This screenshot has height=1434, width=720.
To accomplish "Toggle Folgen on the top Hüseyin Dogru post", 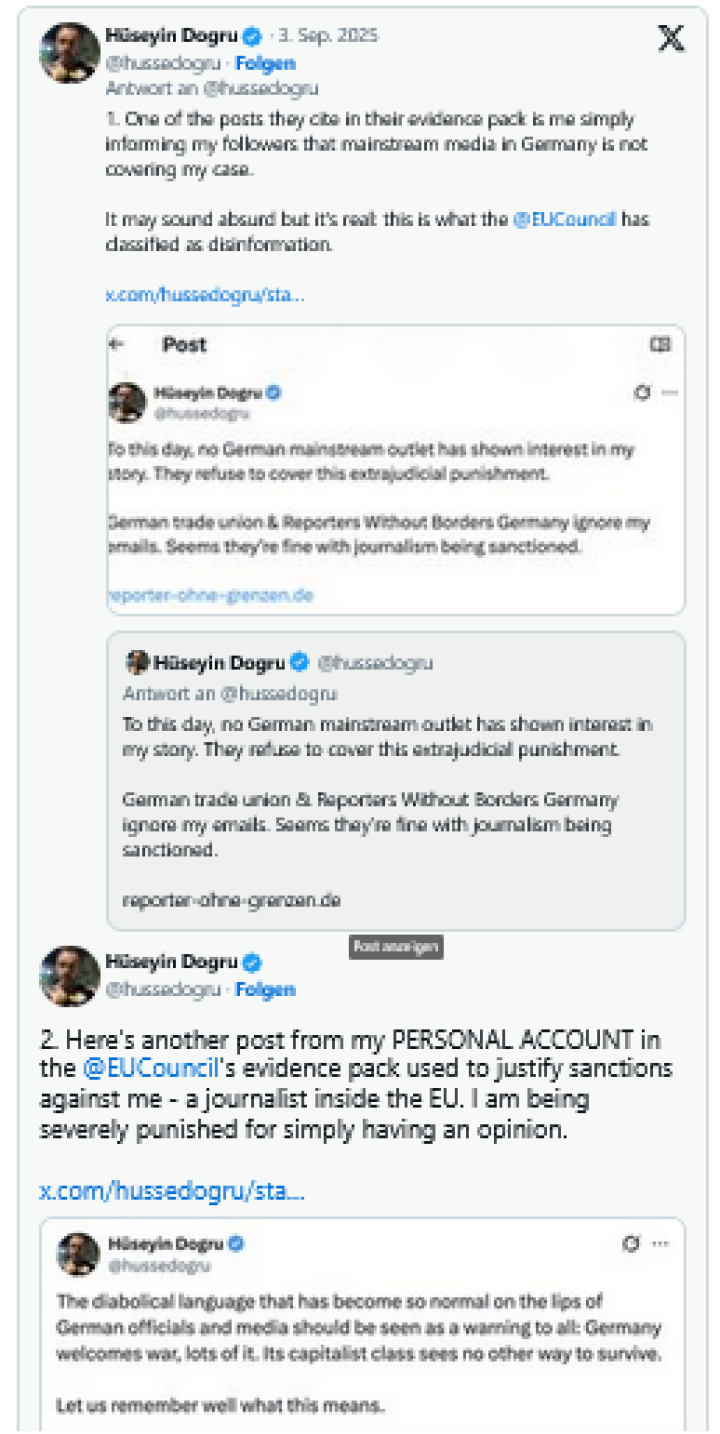I will 263,62.
